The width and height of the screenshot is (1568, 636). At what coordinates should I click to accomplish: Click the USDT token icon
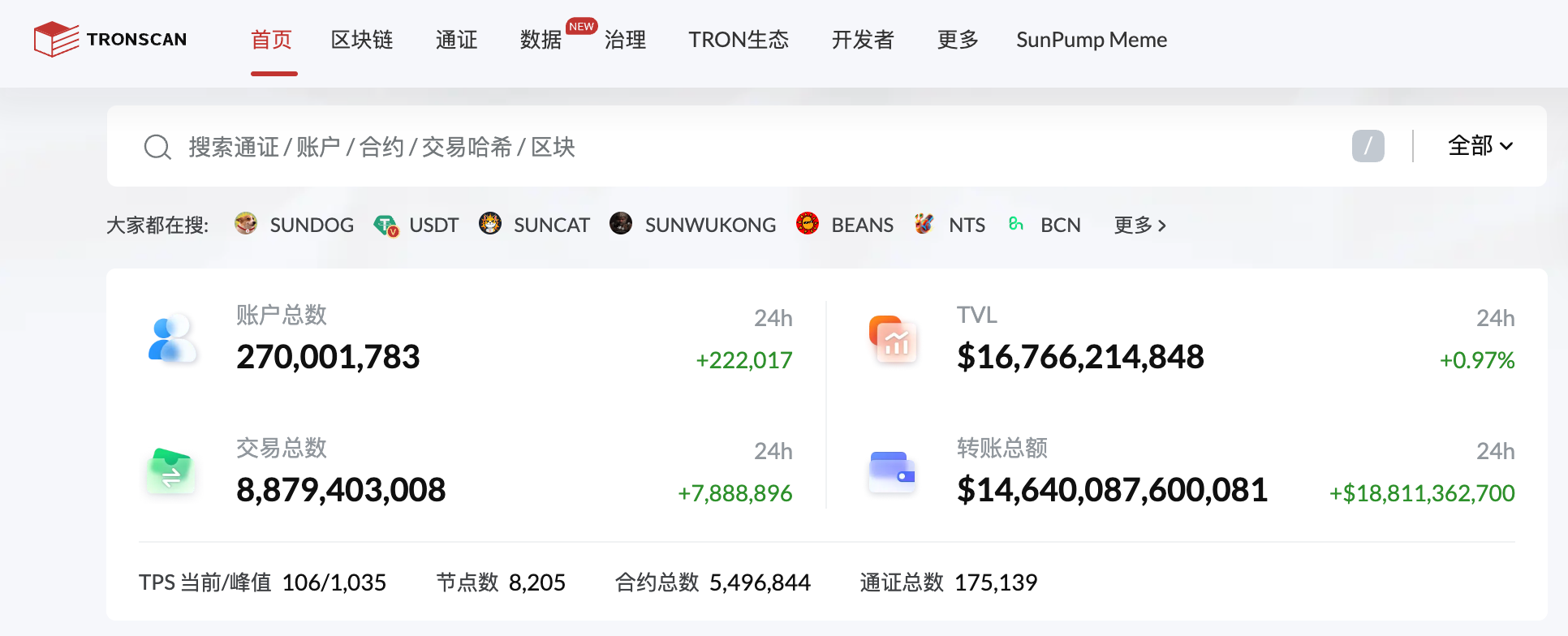click(x=386, y=225)
